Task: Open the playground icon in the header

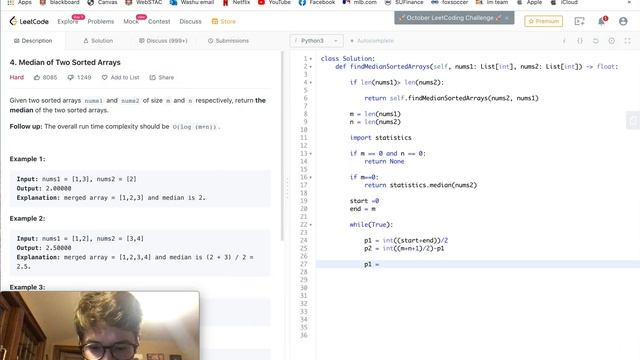Action: (x=579, y=21)
